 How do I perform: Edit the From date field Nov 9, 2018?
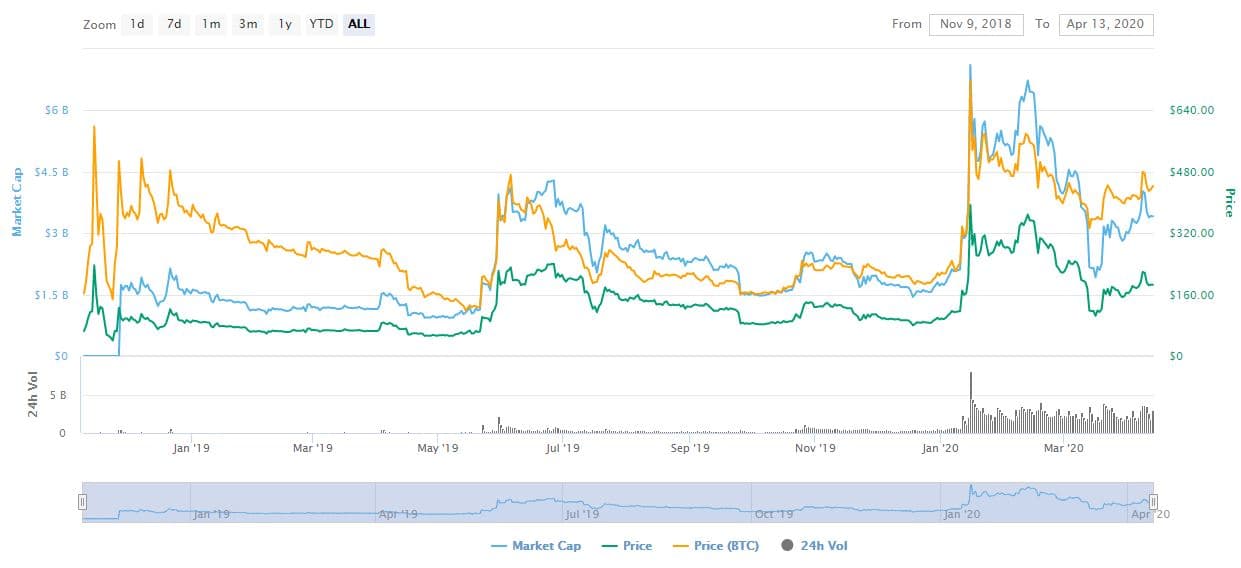(976, 24)
